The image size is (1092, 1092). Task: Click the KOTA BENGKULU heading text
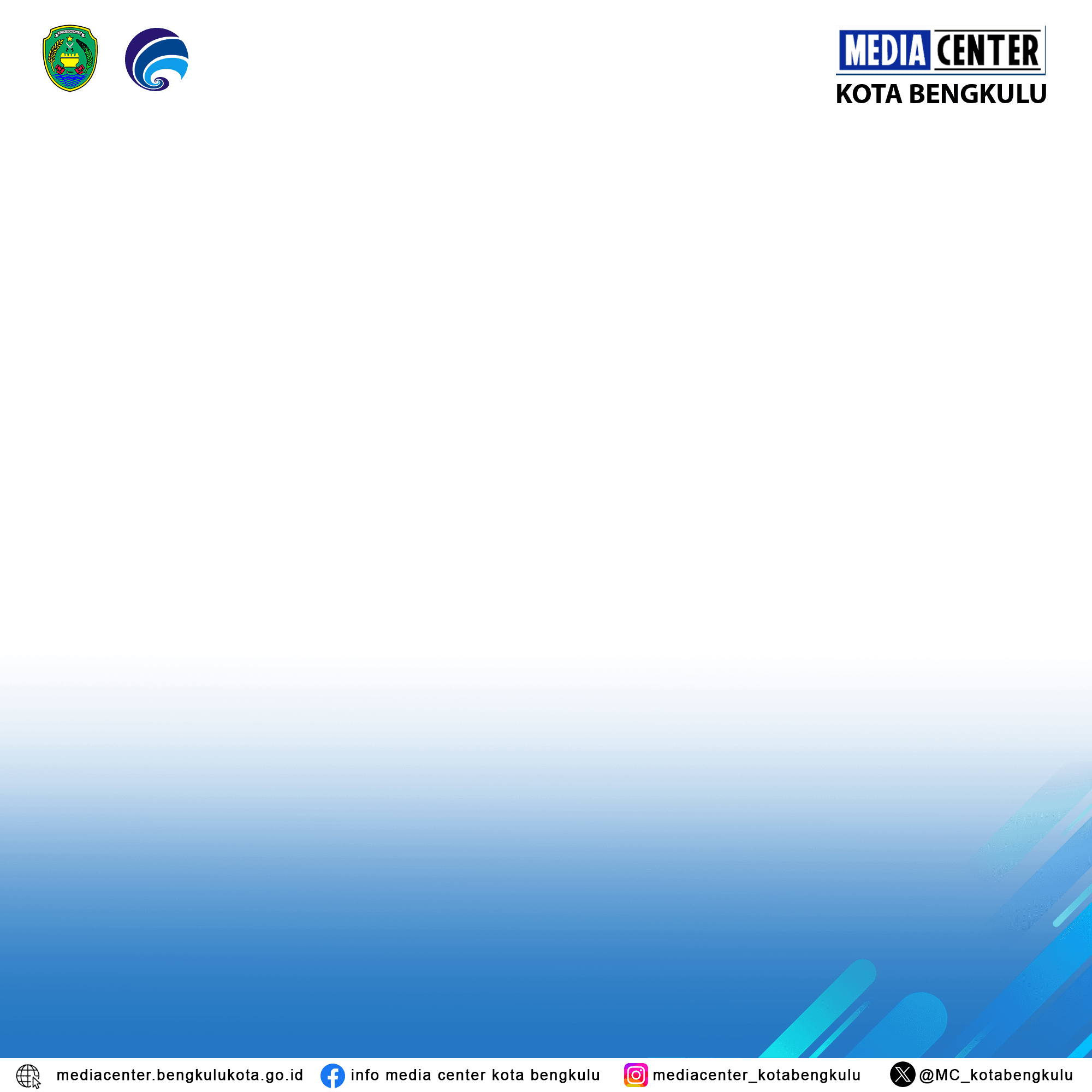941,94
